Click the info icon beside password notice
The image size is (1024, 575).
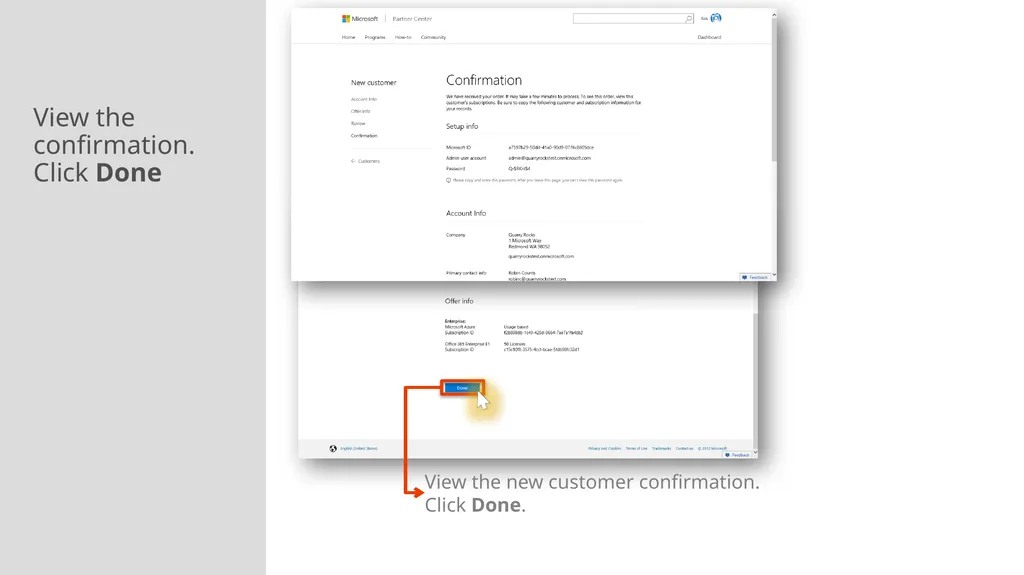point(449,180)
